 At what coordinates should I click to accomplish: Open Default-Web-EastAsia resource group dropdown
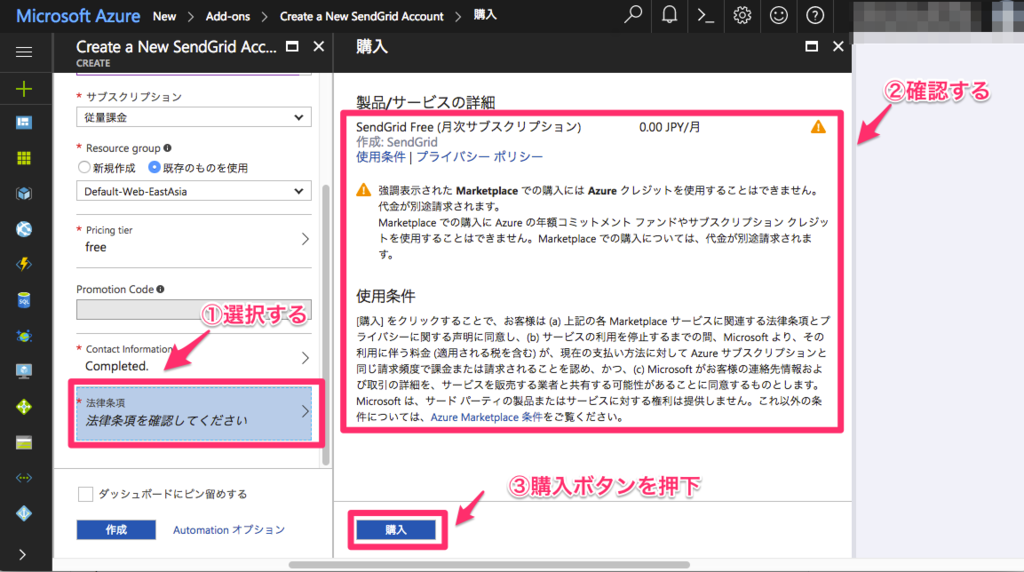[x=194, y=191]
